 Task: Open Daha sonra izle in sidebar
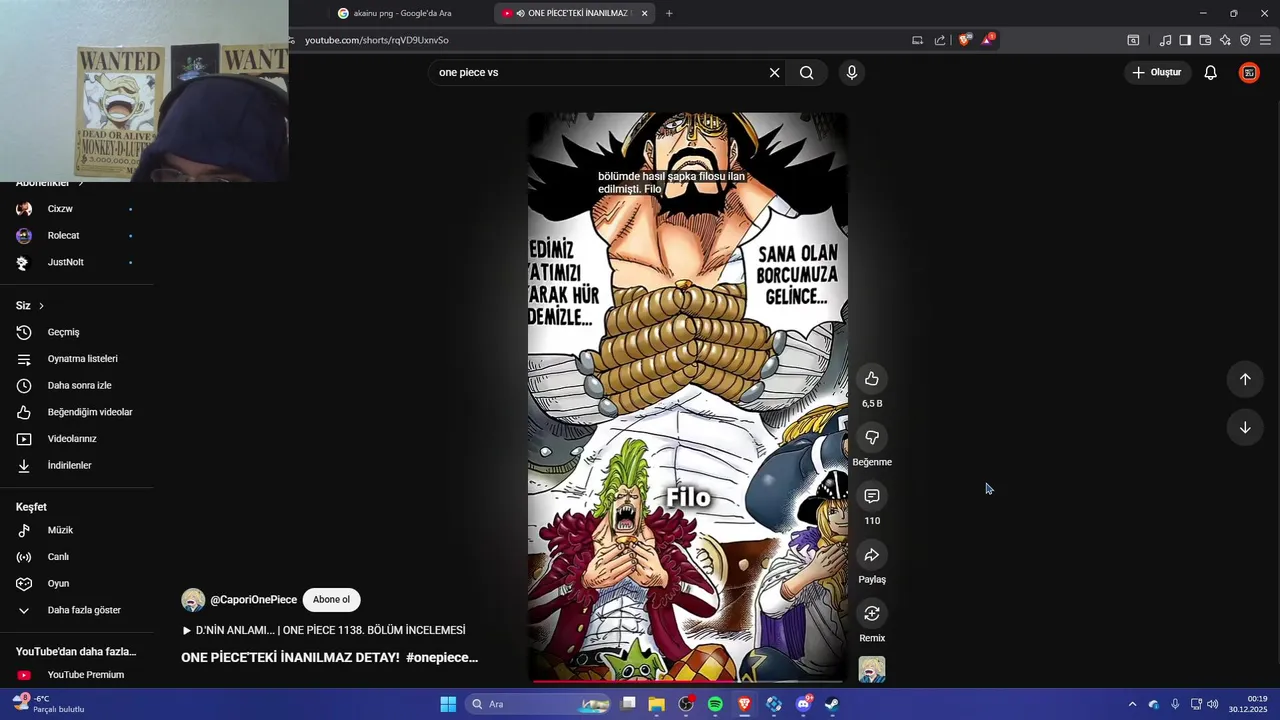(x=79, y=385)
